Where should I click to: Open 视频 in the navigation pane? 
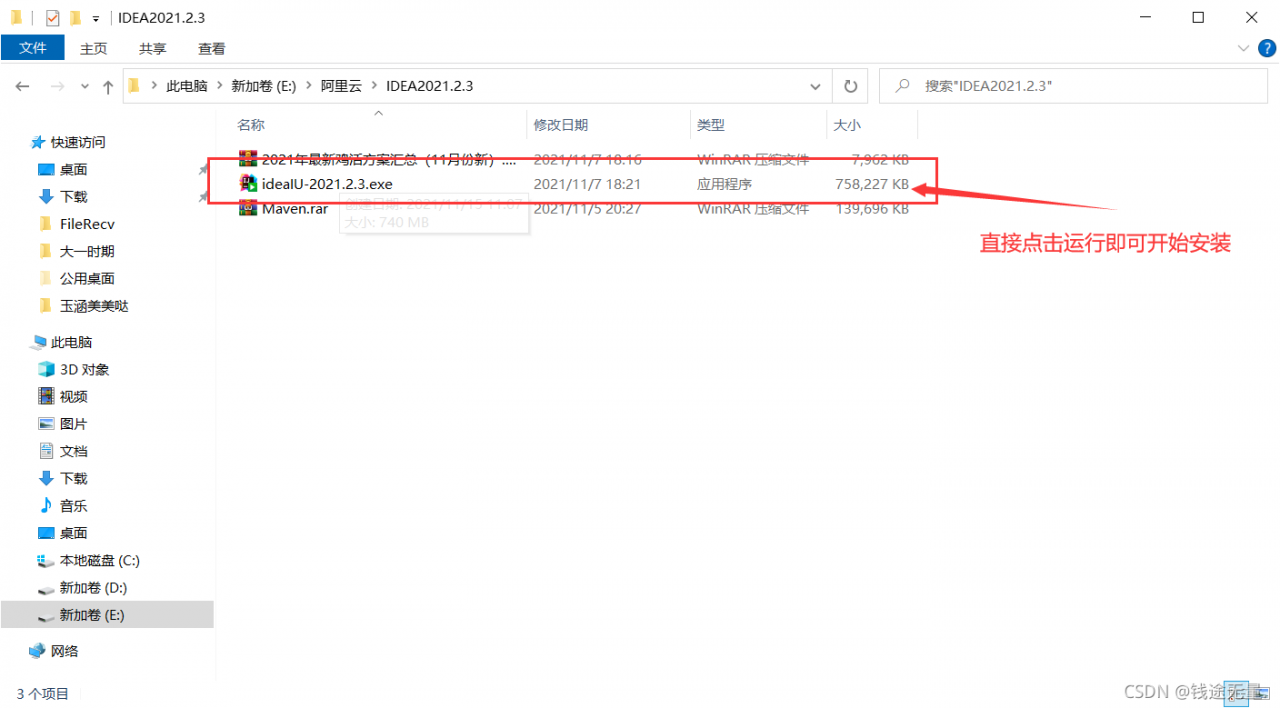point(73,397)
